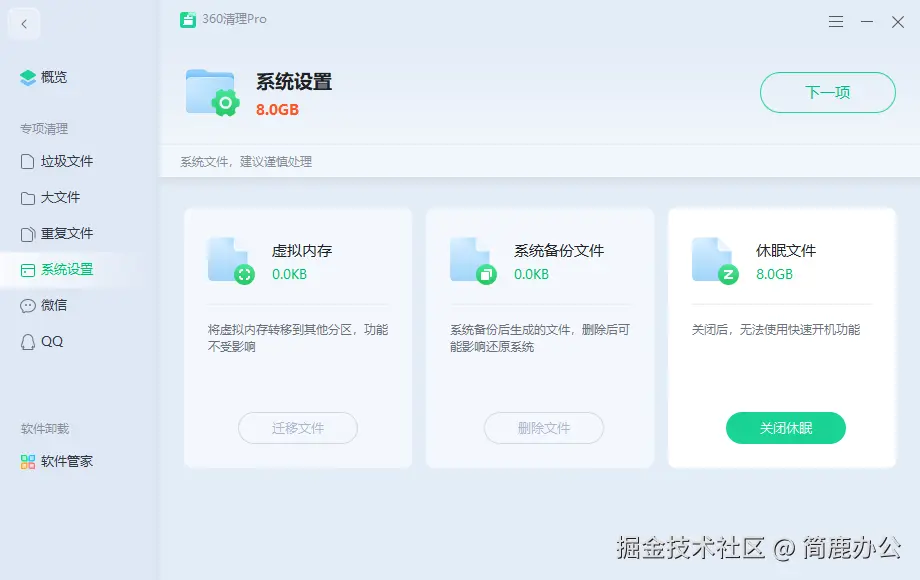Close the 360清理Pro window
Viewport: 920px width, 580px height.
[x=897, y=22]
